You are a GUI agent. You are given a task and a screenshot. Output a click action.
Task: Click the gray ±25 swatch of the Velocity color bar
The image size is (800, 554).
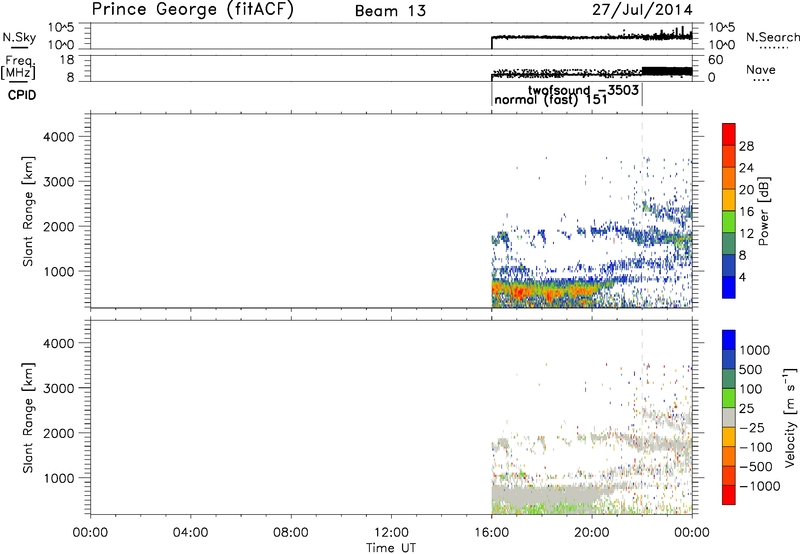click(x=729, y=417)
